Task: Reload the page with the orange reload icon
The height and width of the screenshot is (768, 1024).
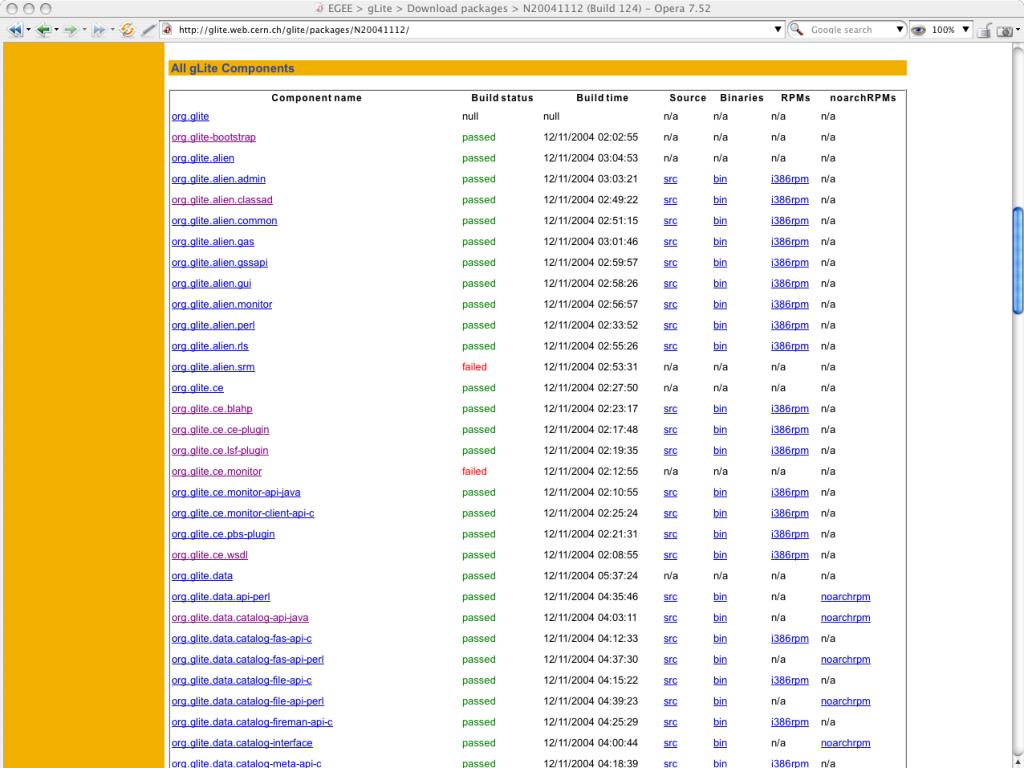Action: [x=127, y=29]
